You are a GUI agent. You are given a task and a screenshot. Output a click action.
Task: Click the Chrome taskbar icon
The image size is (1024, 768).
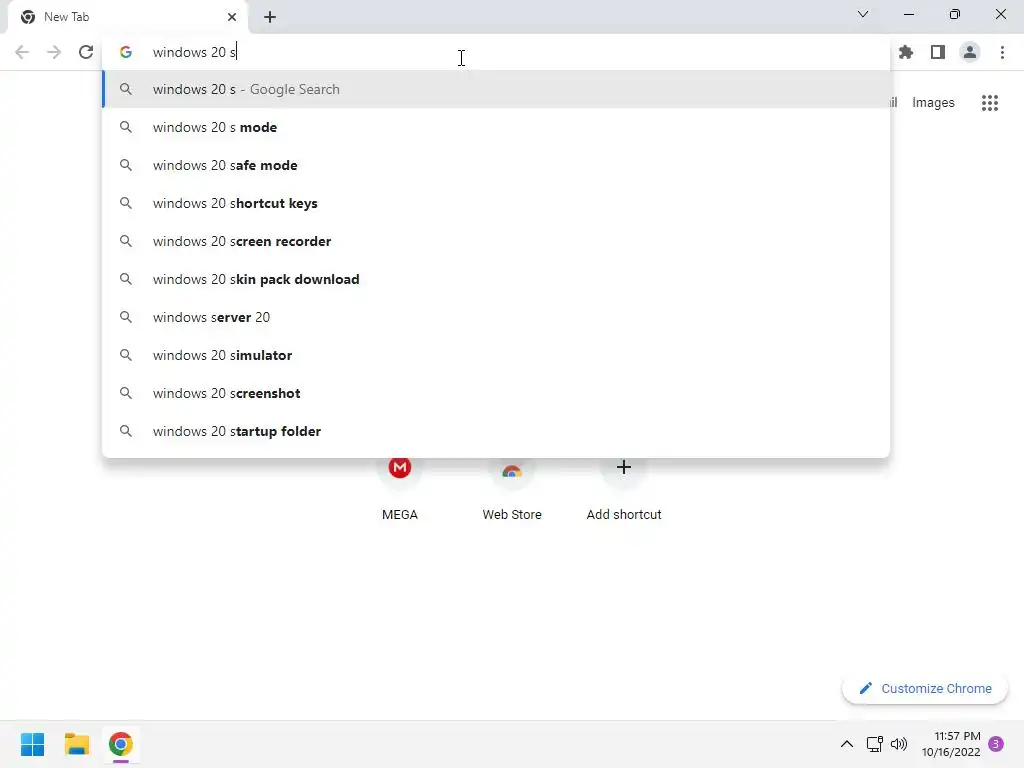tap(121, 744)
